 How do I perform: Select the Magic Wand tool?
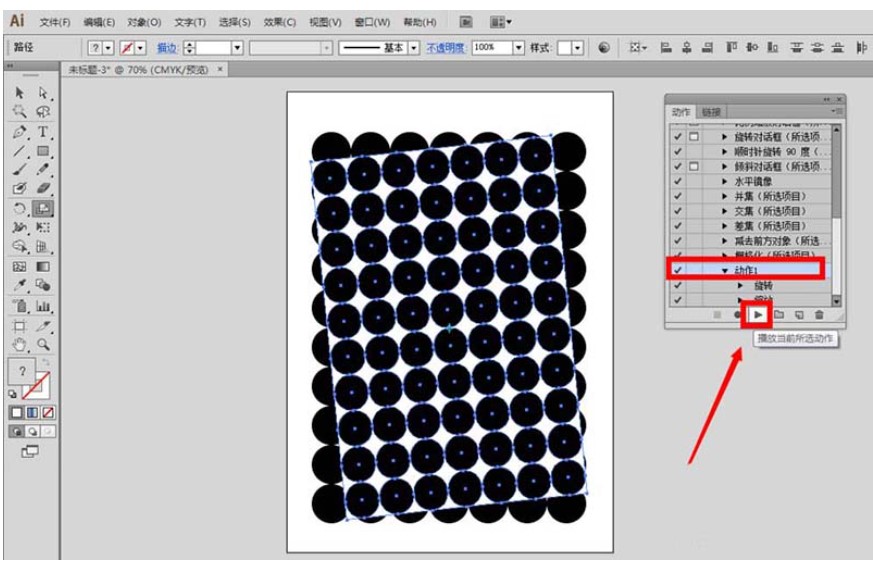click(20, 112)
